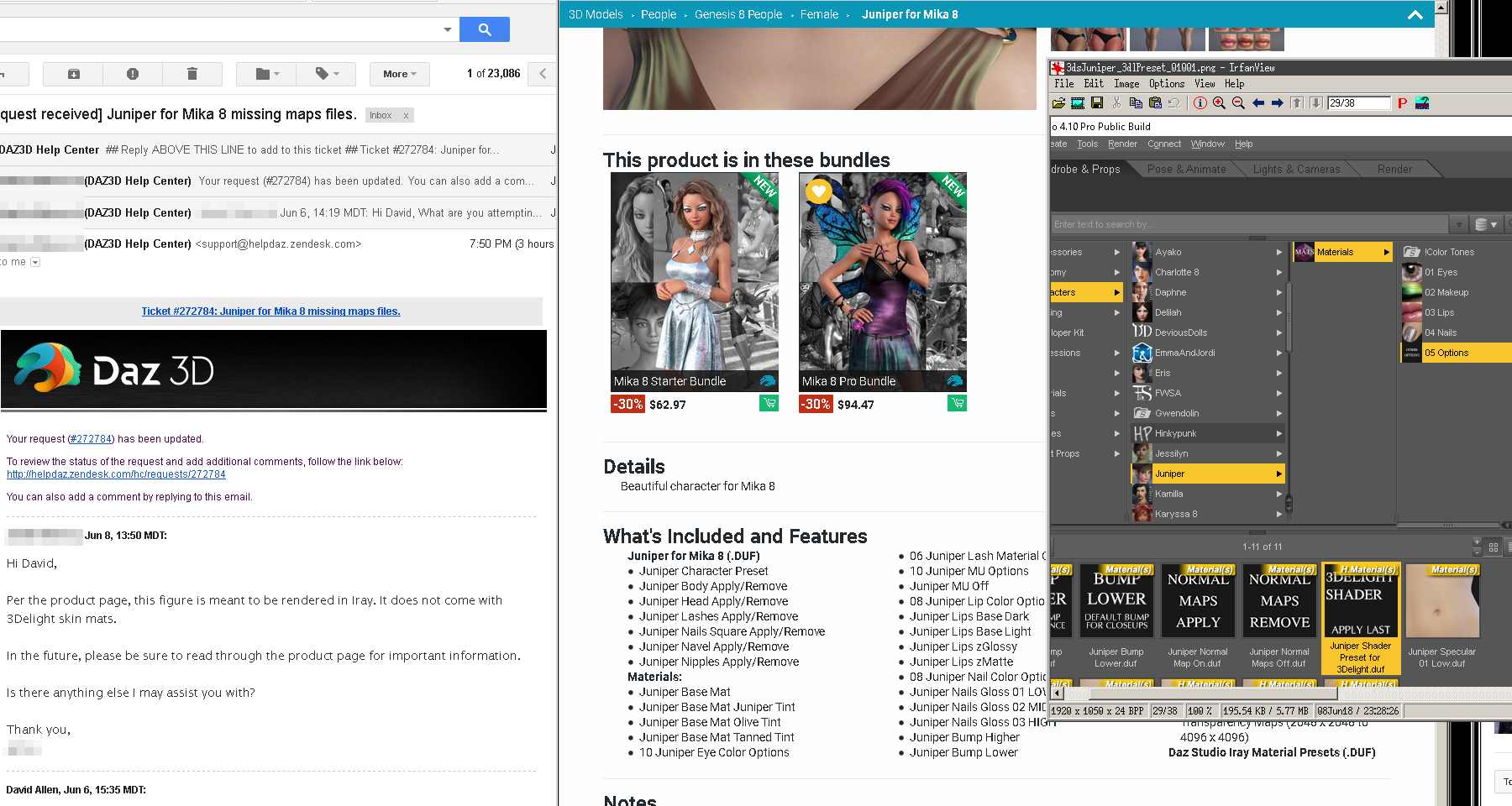The width and height of the screenshot is (1512, 806).
Task: Open IrfanView properties with red P icon
Action: 1402,103
